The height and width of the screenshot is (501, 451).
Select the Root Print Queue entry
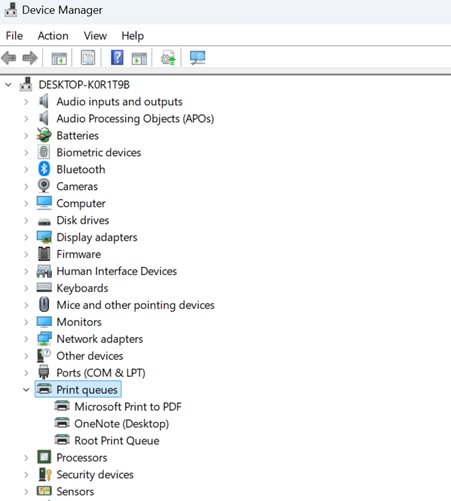coord(117,441)
